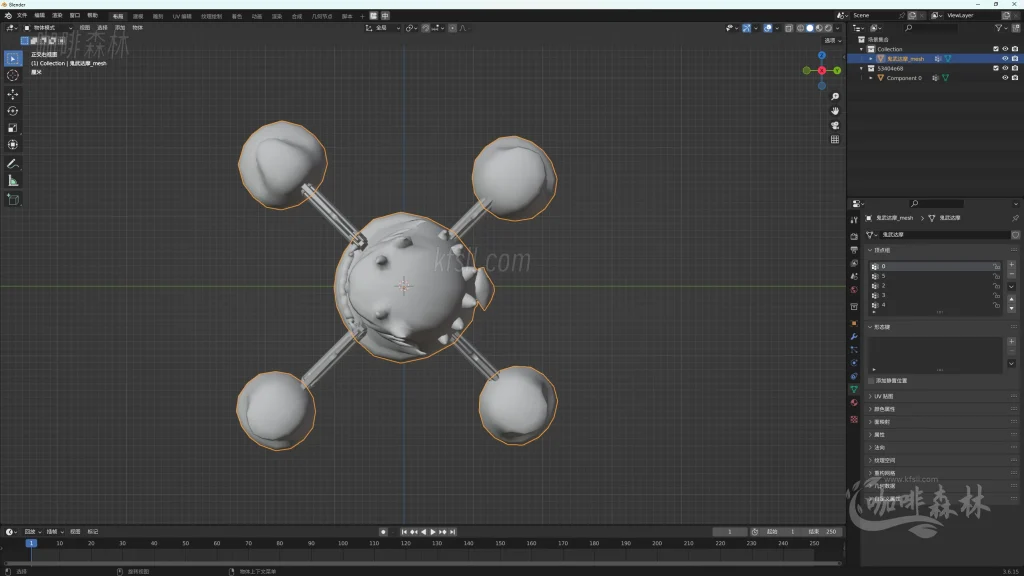This screenshot has width=1024, height=576.
Task: Activate the Measure tool
Action: pos(13,181)
